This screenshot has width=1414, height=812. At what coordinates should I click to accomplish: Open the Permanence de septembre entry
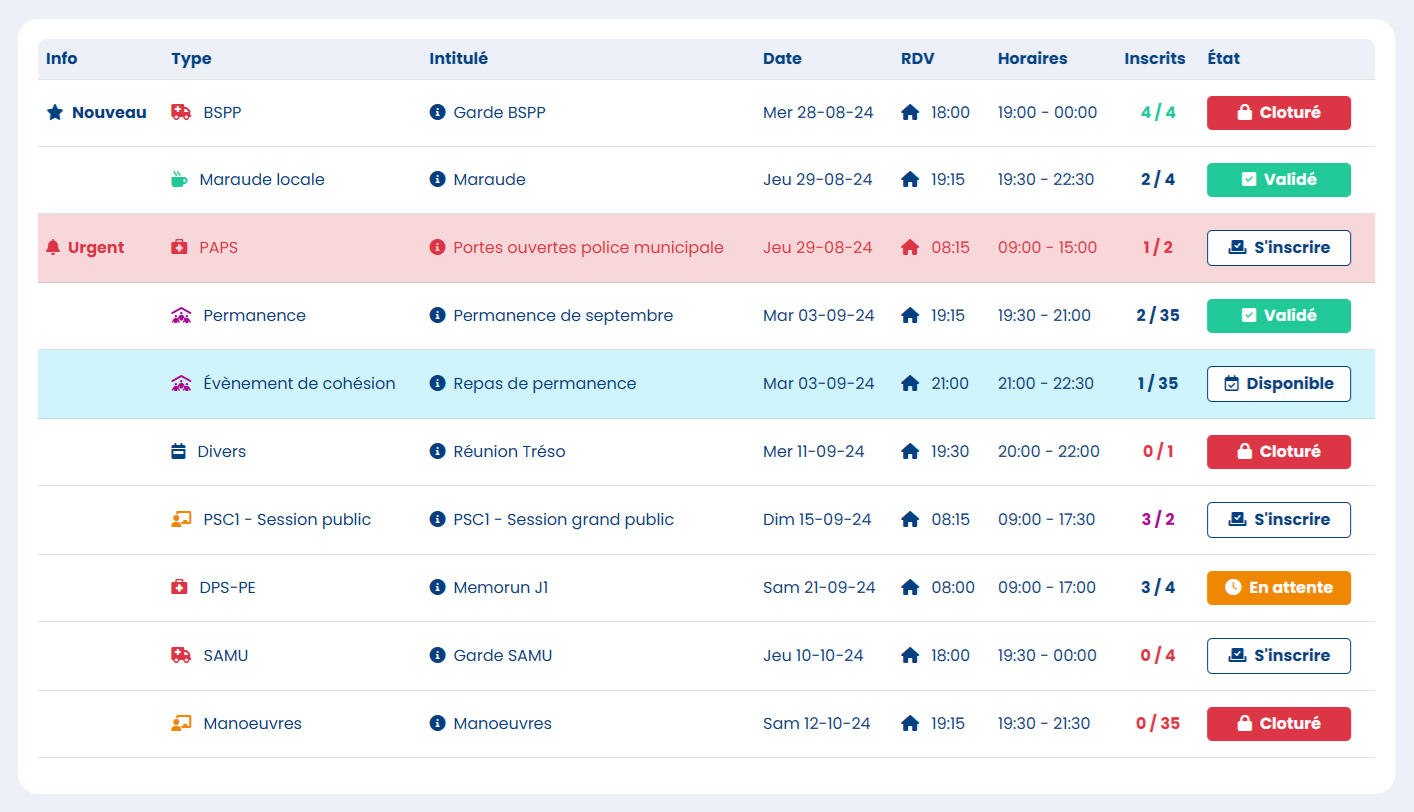coord(562,316)
